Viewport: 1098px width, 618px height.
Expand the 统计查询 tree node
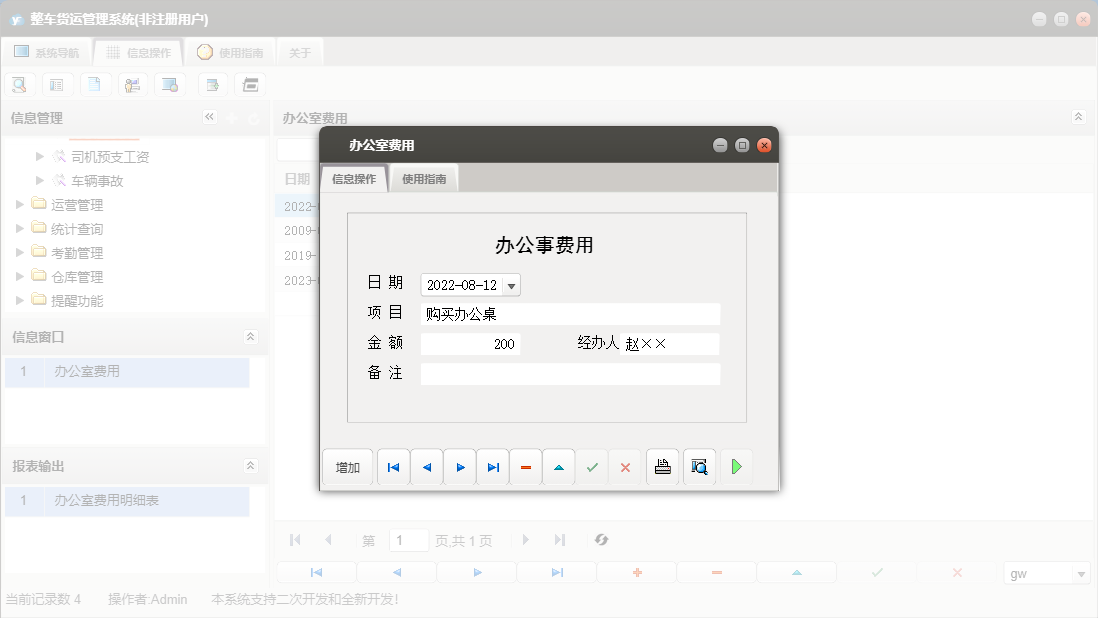(x=18, y=228)
